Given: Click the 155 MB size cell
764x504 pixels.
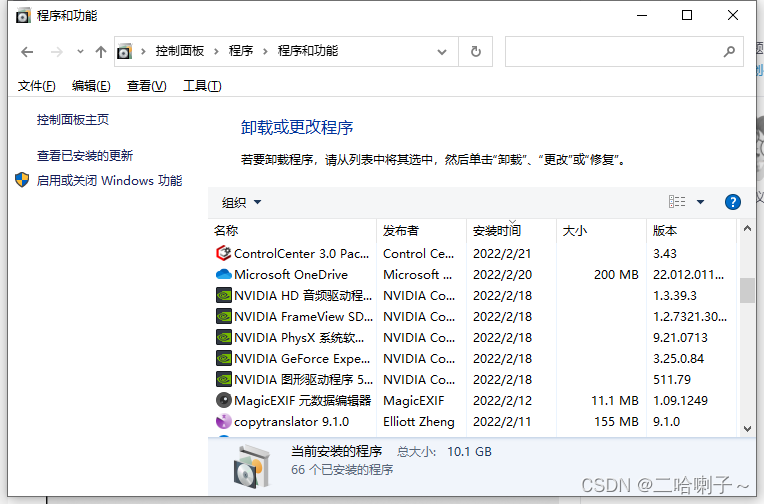Looking at the screenshot, I should (x=616, y=422).
